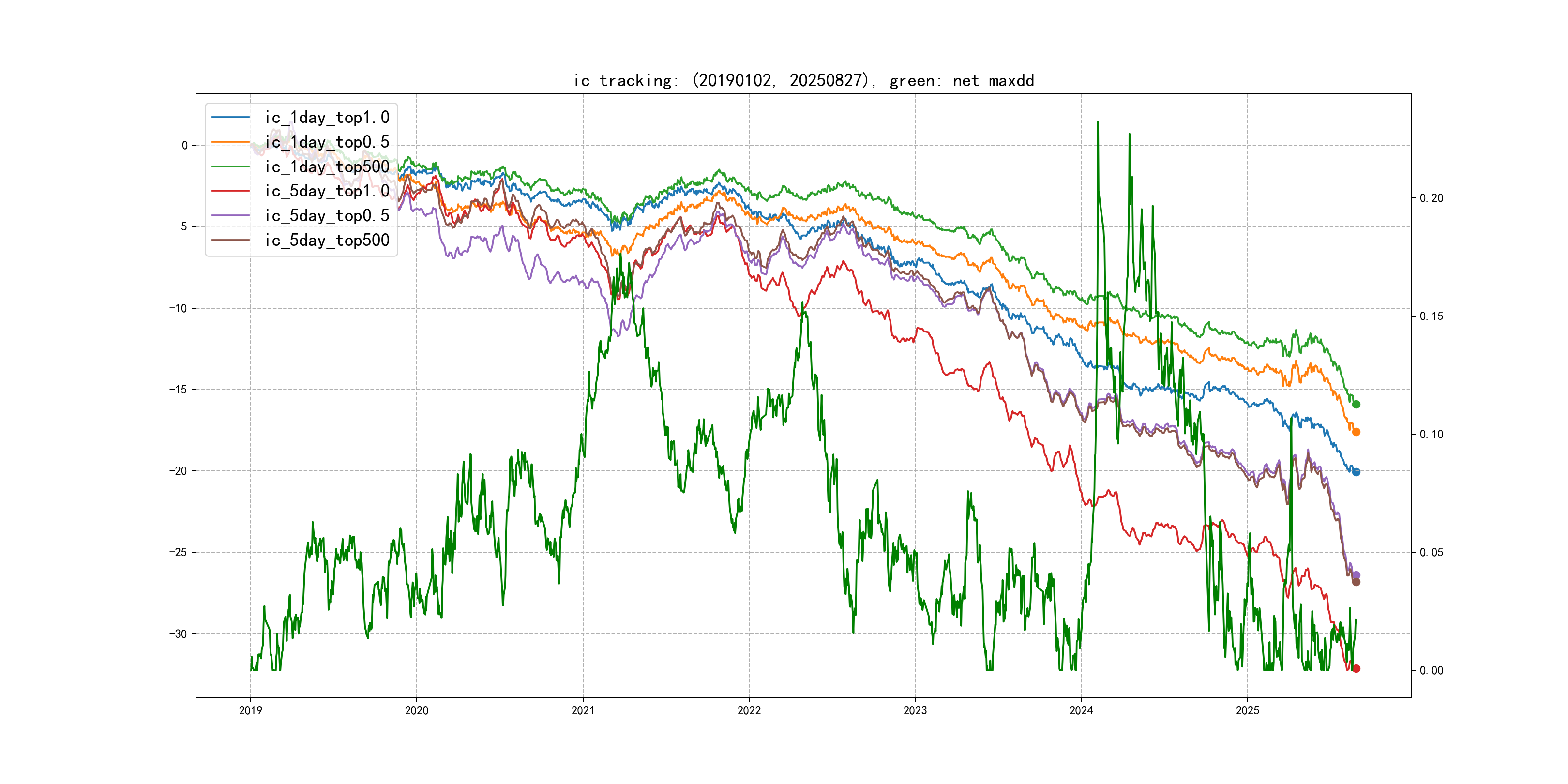Click the 0 tick on left axis
The image size is (1568, 784).
click(x=184, y=146)
